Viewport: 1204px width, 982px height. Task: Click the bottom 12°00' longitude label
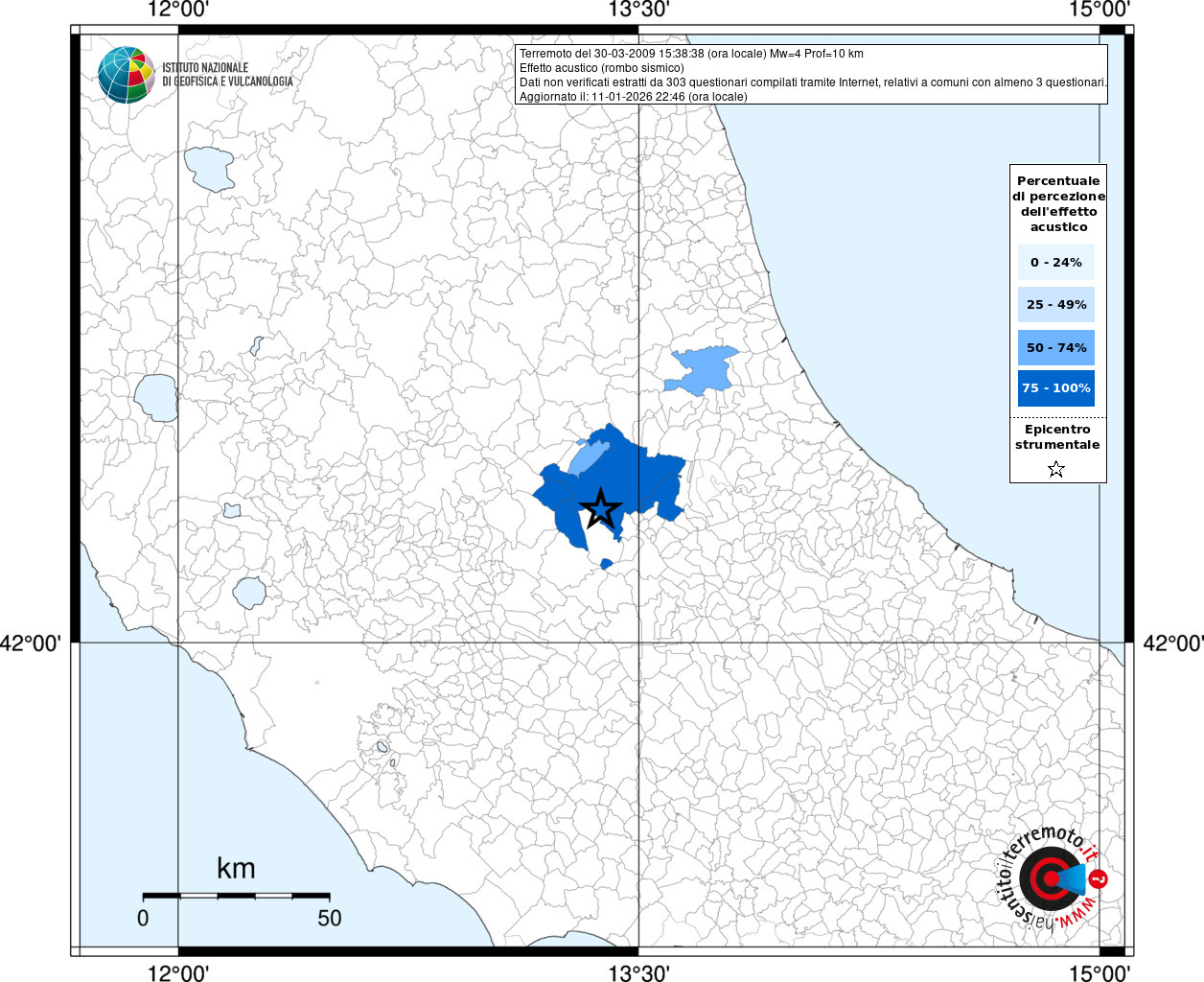point(178,972)
